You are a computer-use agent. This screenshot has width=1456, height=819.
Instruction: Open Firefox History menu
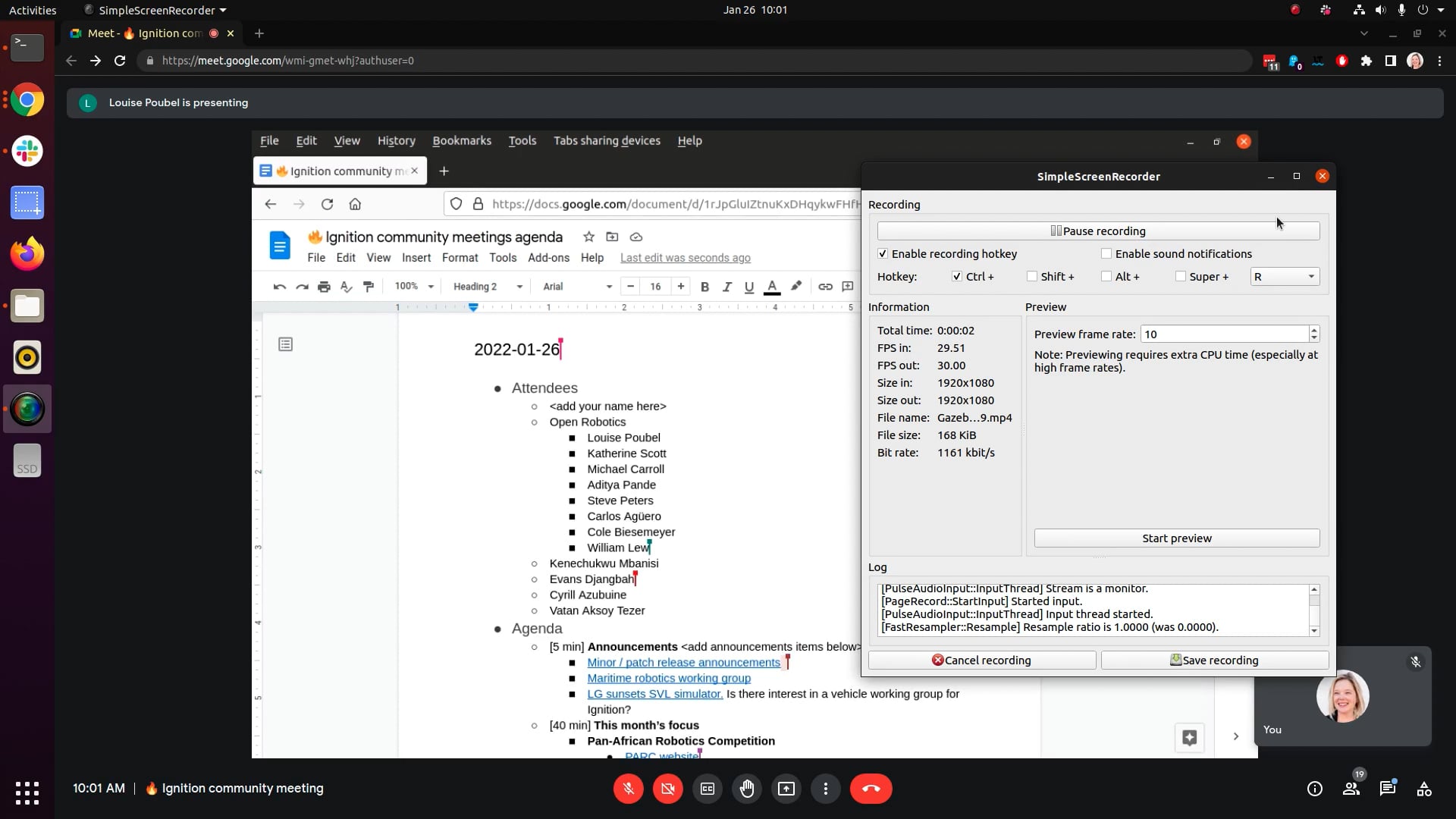coord(397,141)
